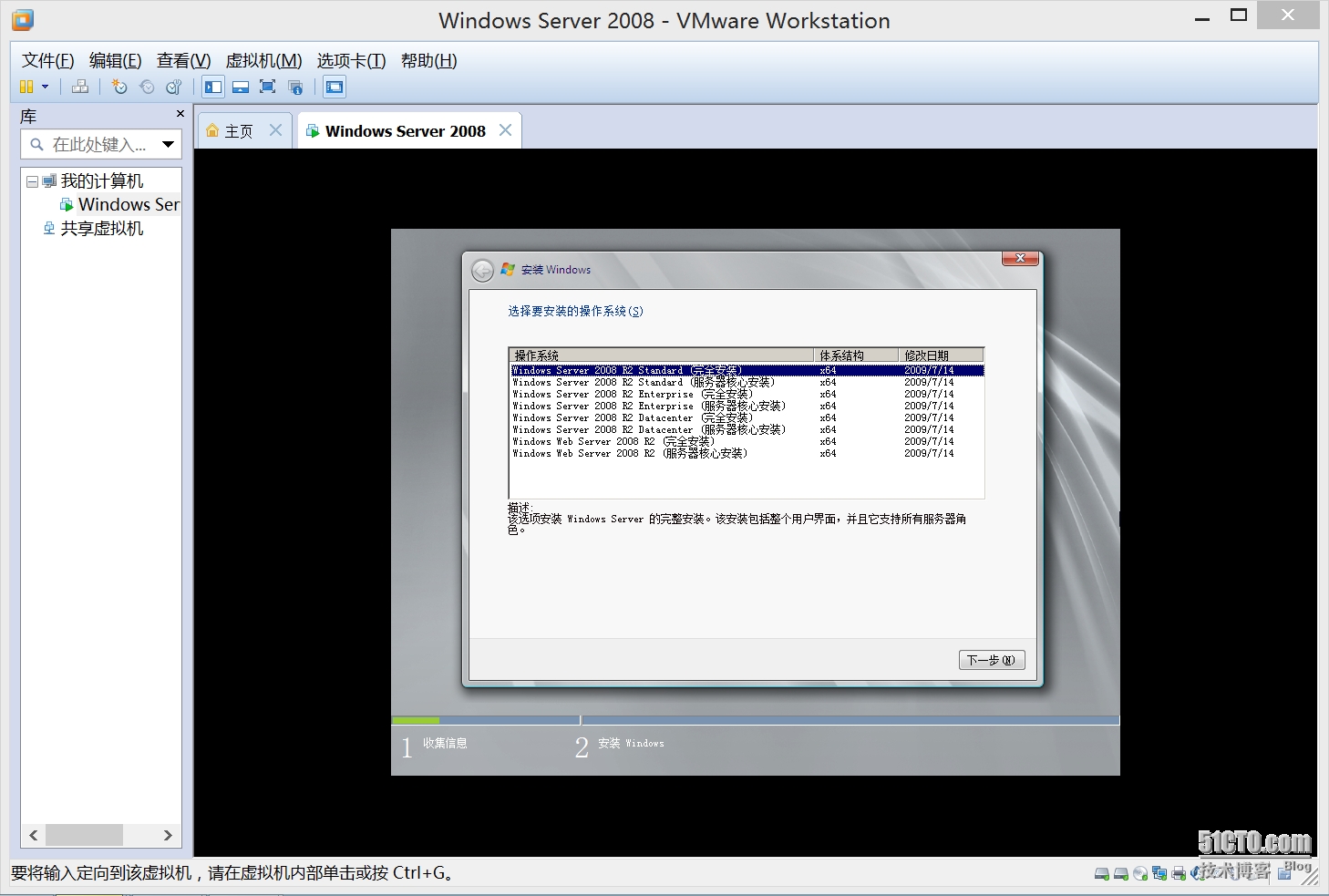
Task: Open the 文件(F) menu
Action: (47, 61)
